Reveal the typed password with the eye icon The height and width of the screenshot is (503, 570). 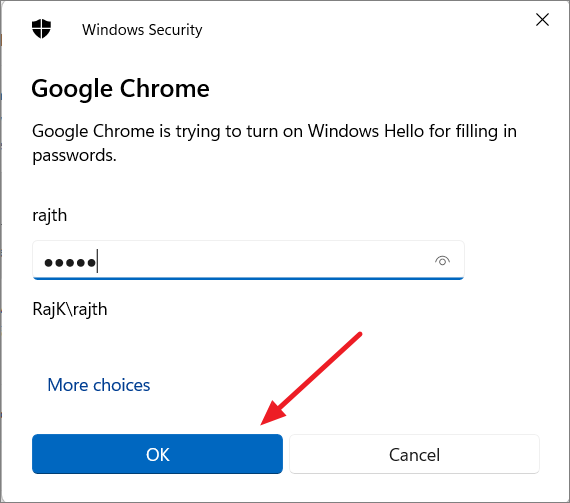(x=442, y=261)
